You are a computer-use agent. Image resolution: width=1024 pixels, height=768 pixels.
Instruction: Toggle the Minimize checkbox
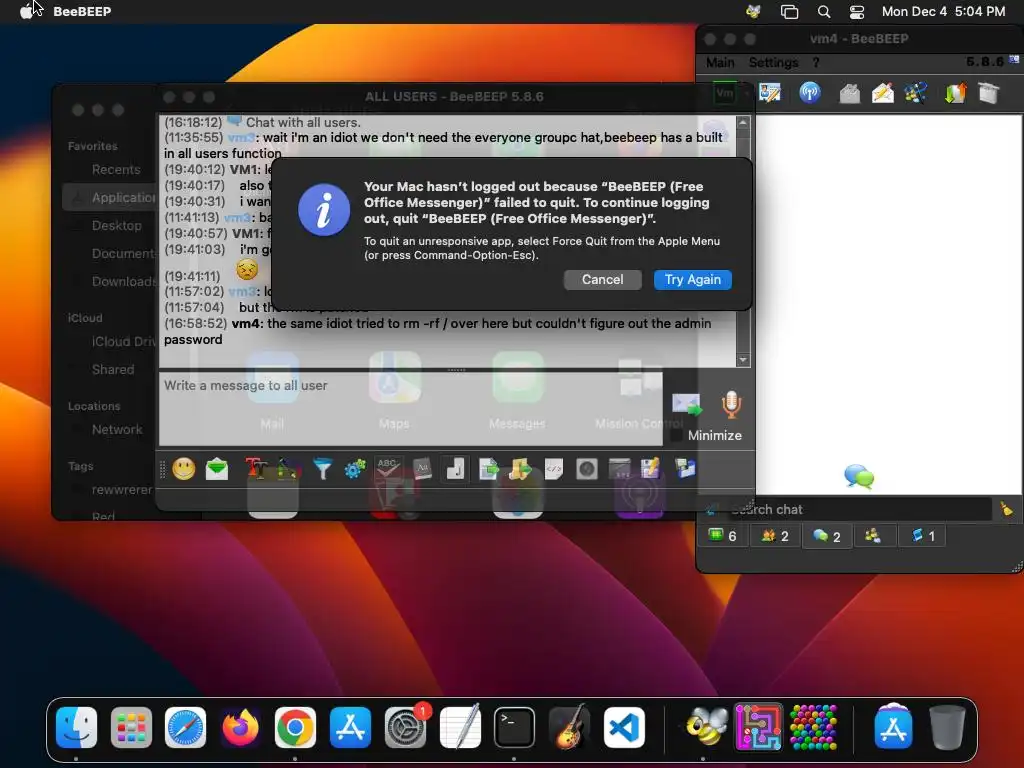(677, 435)
